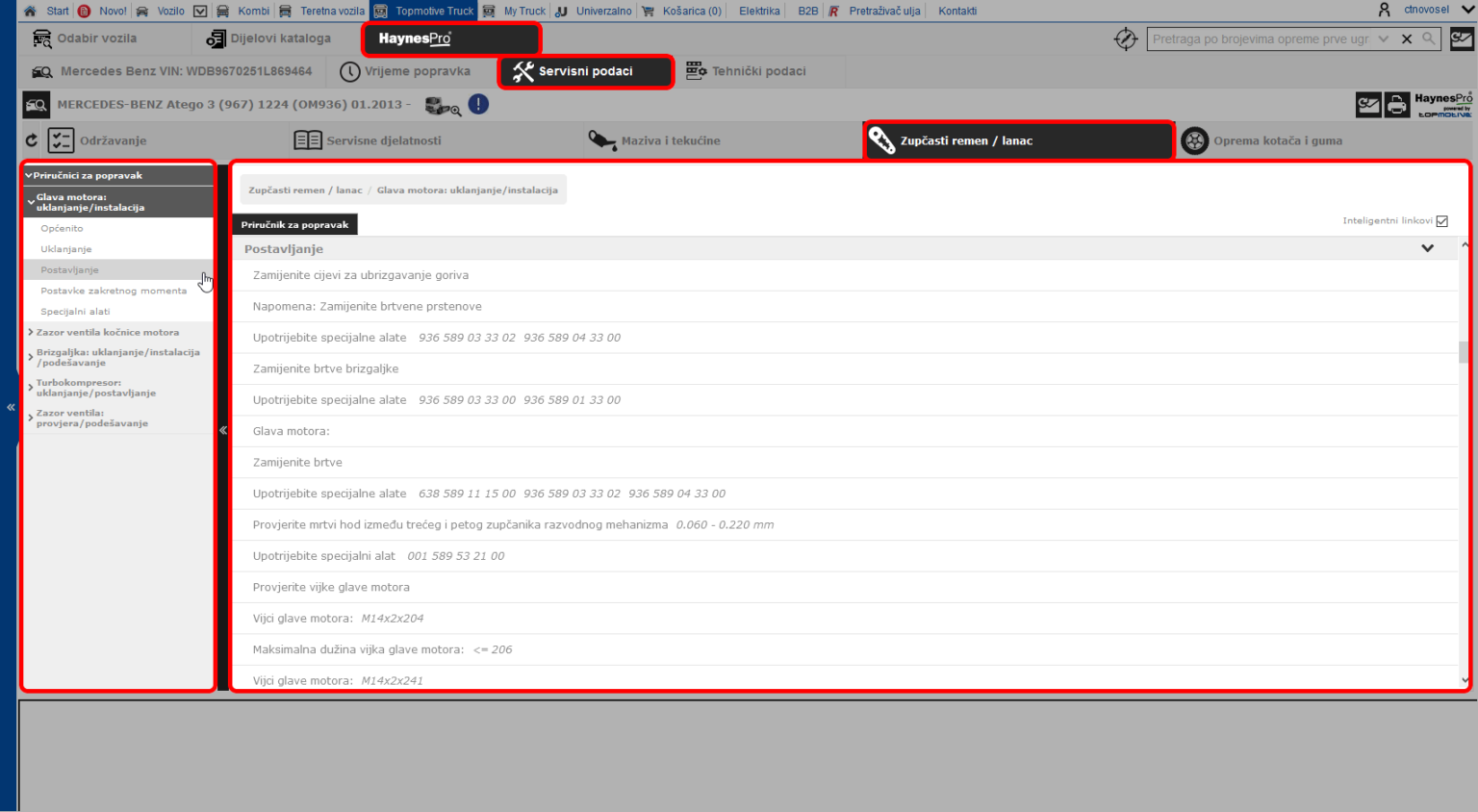Click the refresh arrow icon
Viewport: 1478px width, 812px height.
pos(32,140)
